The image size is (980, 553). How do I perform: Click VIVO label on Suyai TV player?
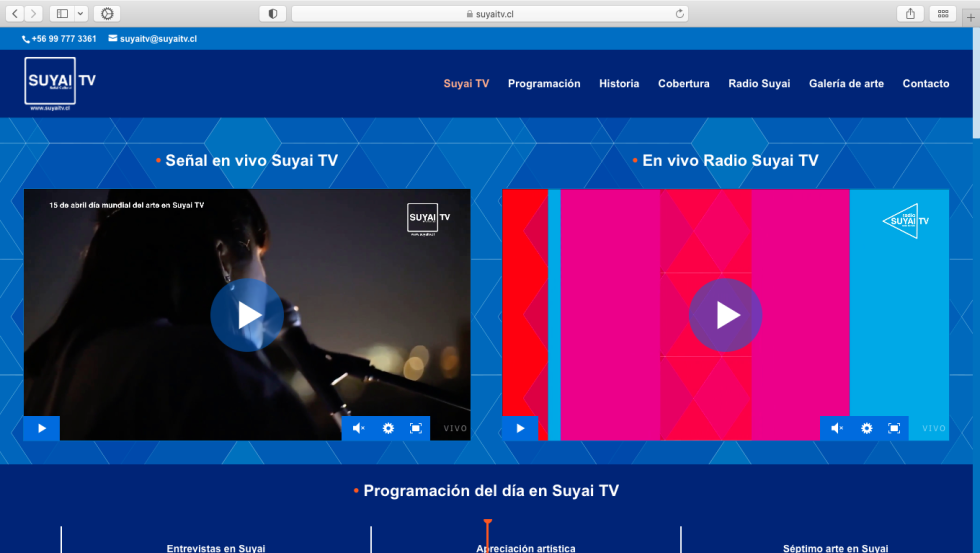point(455,428)
